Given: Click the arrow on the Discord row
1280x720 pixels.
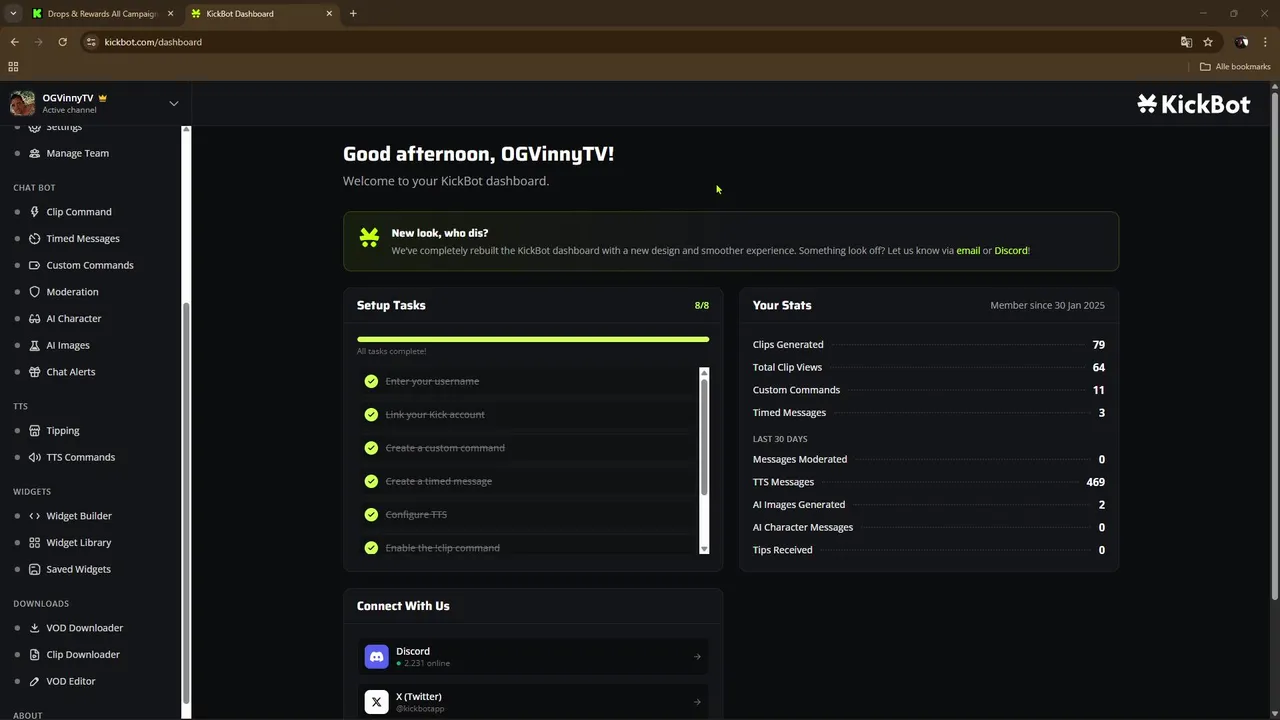Looking at the screenshot, I should (x=697, y=657).
